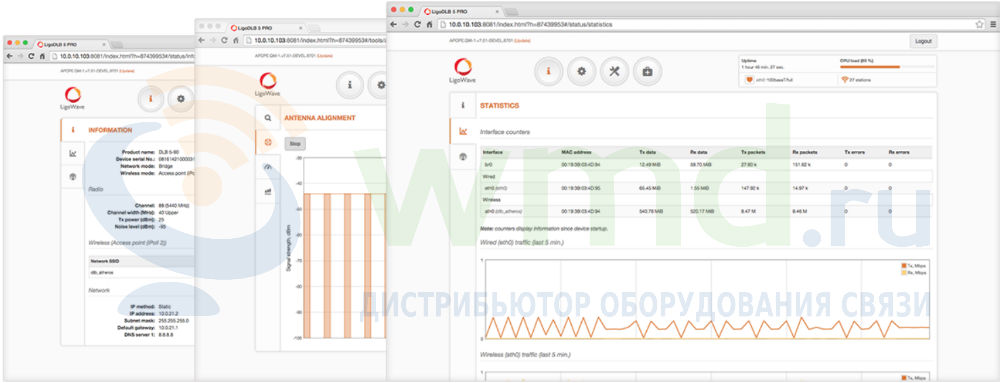Click LigoWave logo in Information window
Screen dimensions: 1000x383
73,99
